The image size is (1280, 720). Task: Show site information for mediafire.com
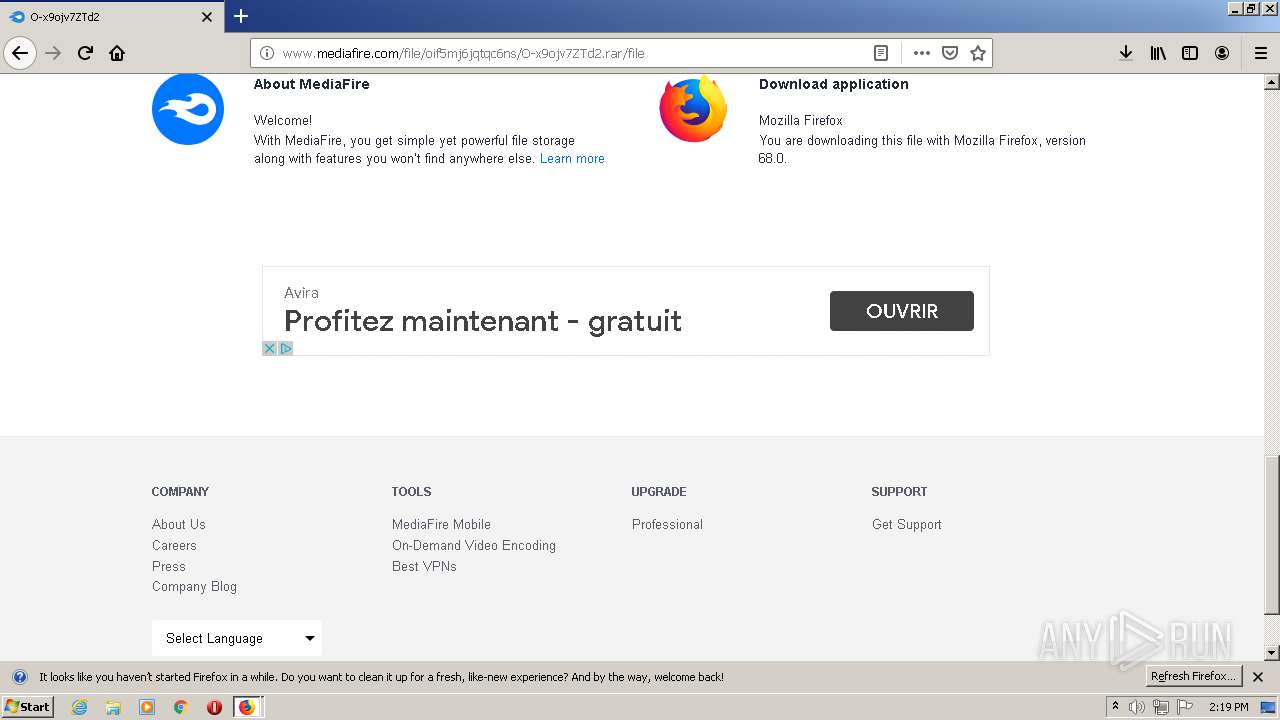pos(266,53)
